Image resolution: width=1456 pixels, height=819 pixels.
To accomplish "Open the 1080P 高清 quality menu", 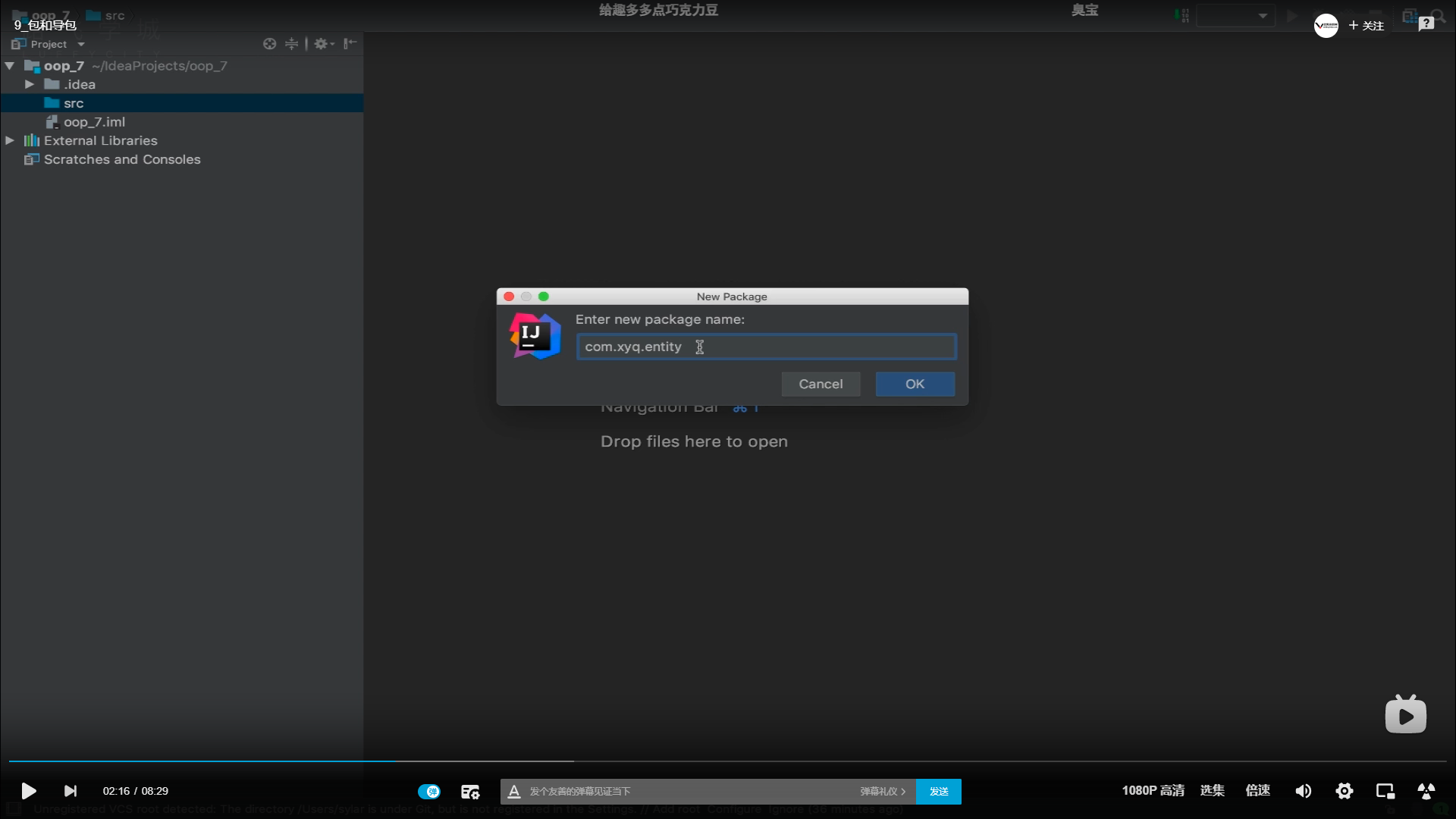I will click(x=1153, y=790).
